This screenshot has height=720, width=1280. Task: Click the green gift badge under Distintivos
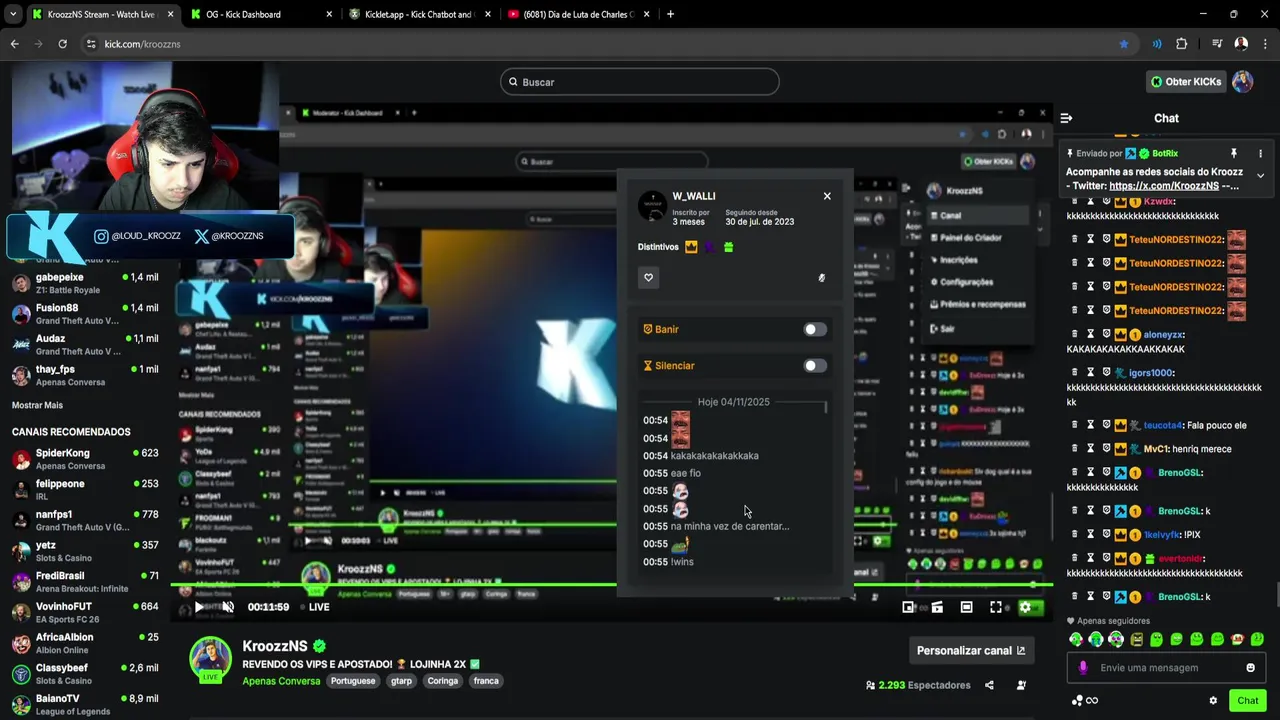click(728, 247)
